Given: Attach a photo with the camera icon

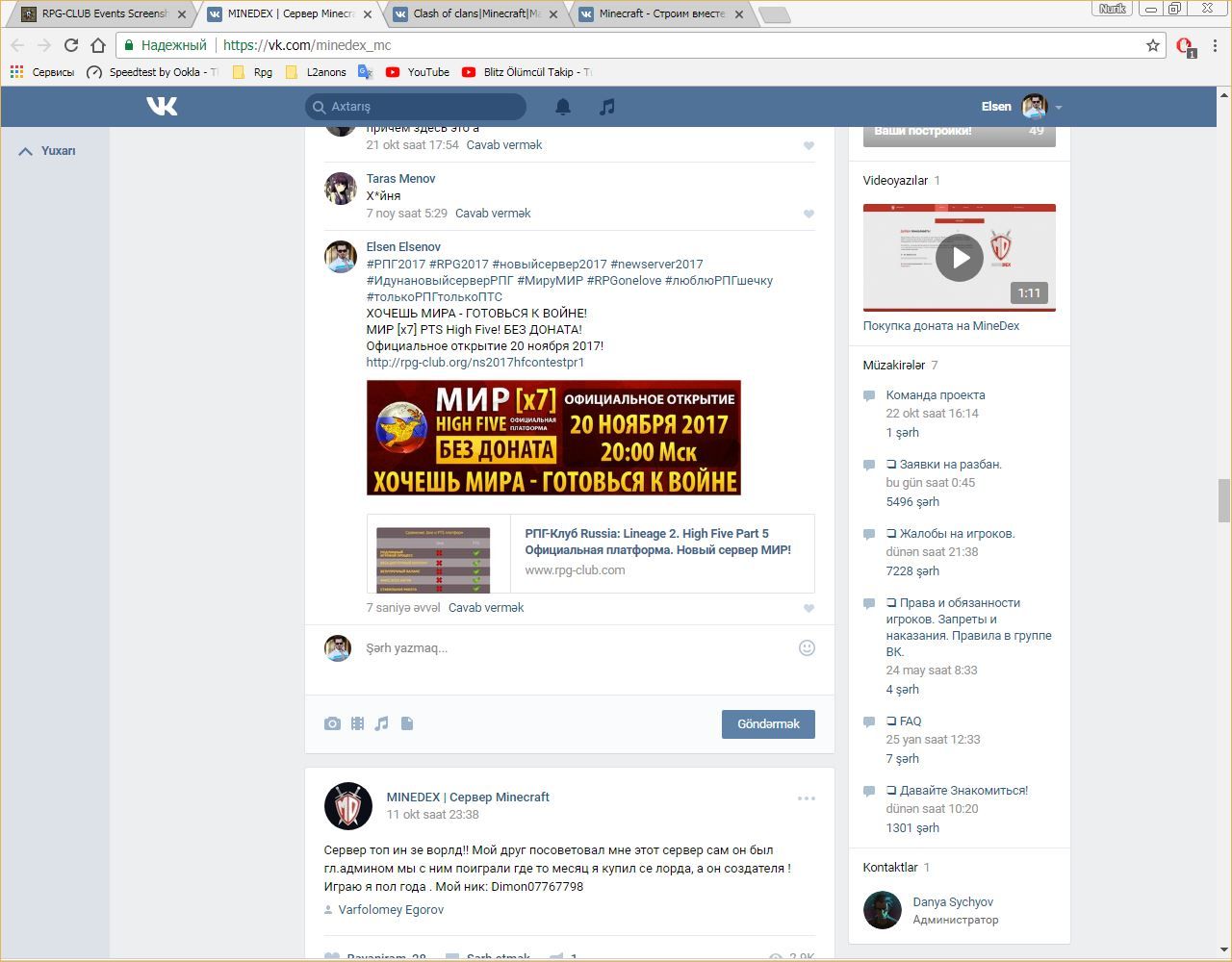Looking at the screenshot, I should [332, 723].
